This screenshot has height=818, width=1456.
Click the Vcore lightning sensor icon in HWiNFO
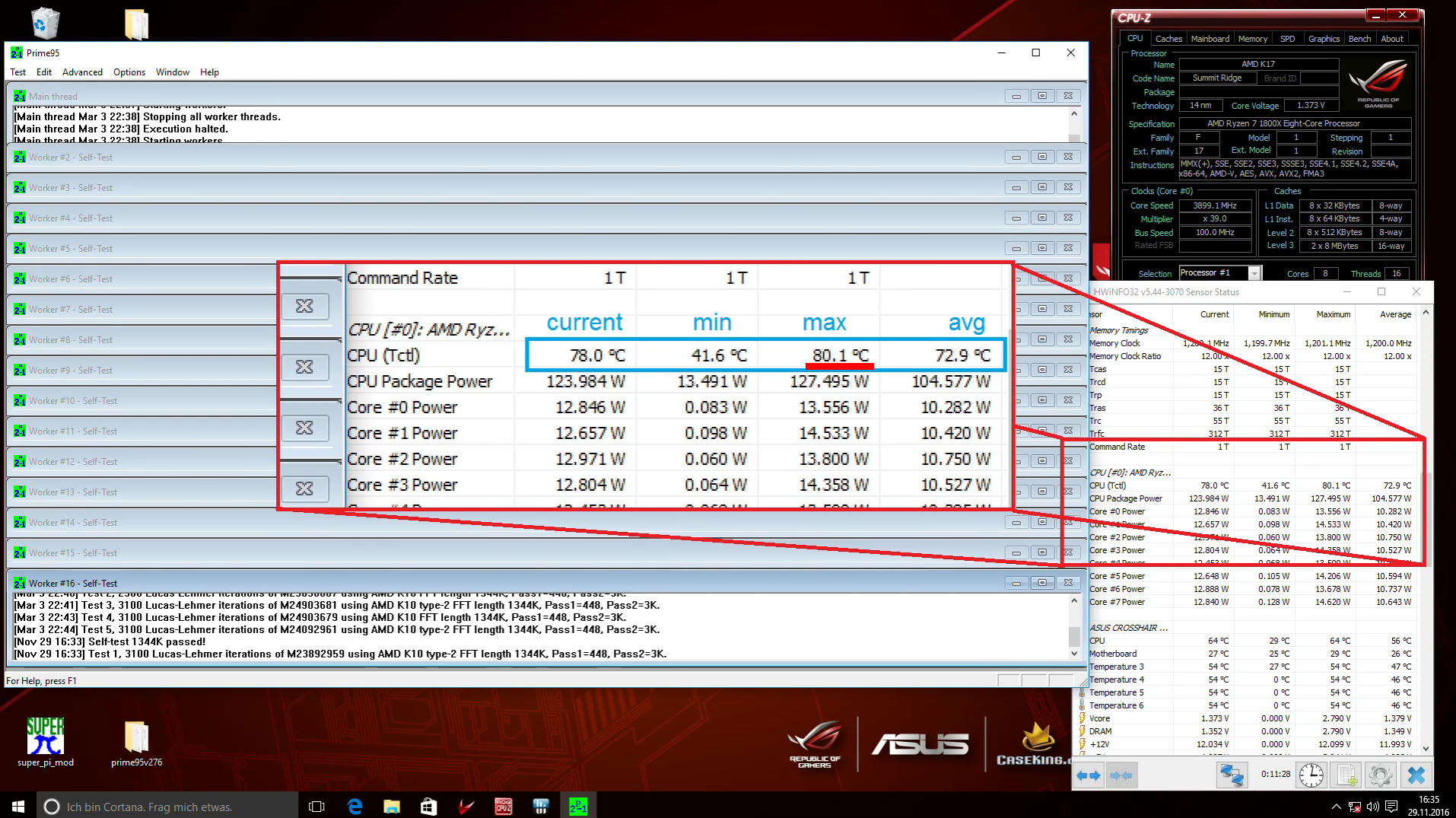(1082, 718)
